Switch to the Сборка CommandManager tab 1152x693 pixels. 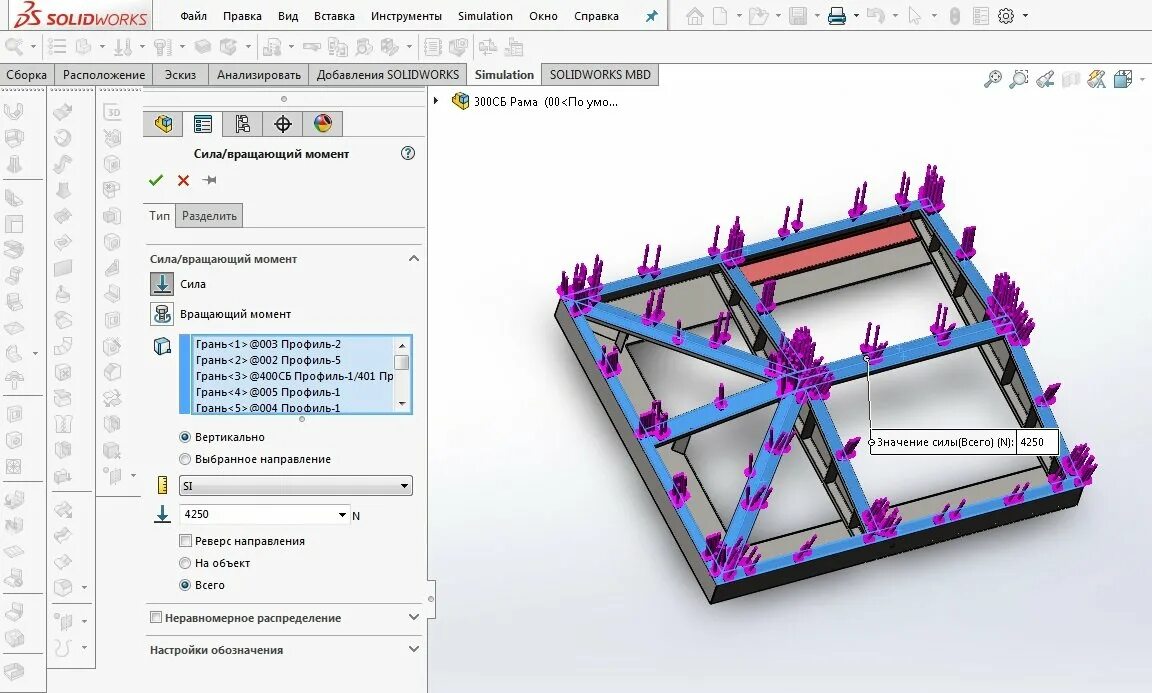[x=26, y=74]
